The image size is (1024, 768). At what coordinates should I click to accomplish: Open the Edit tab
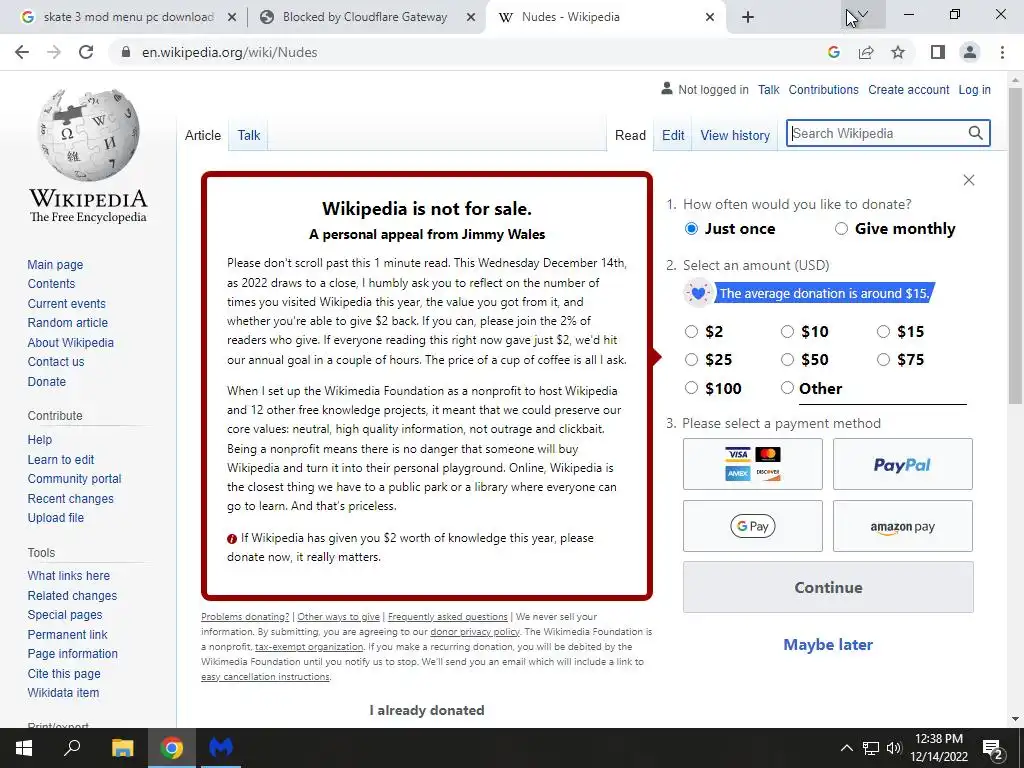(673, 135)
